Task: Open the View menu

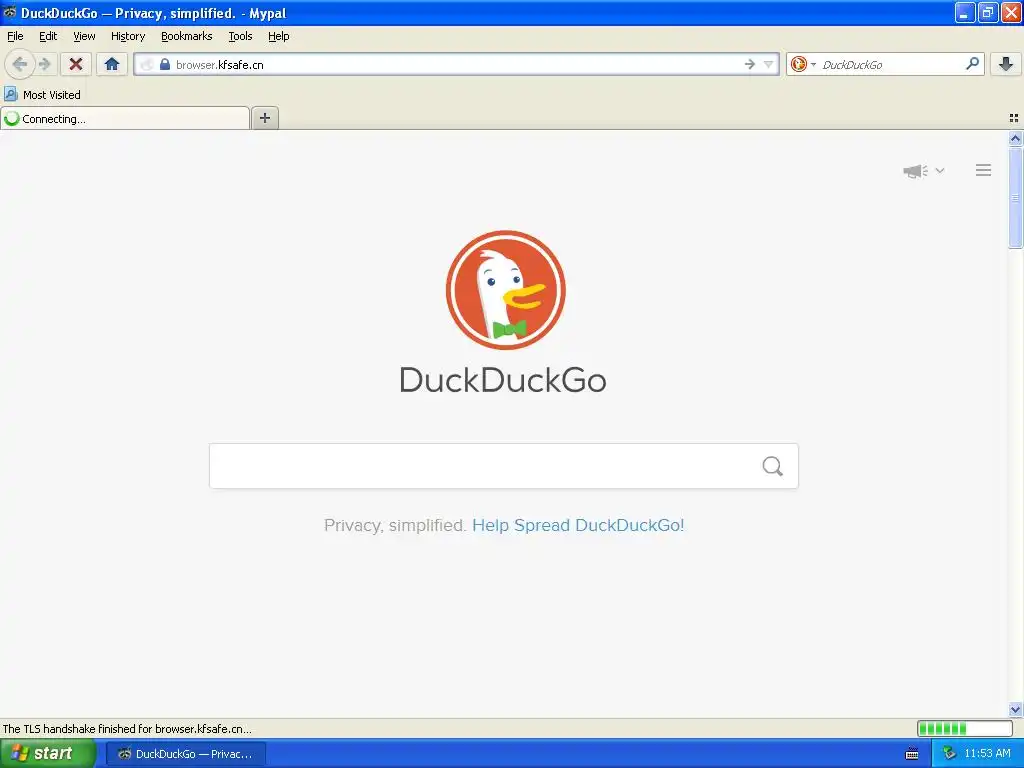Action: click(x=84, y=36)
